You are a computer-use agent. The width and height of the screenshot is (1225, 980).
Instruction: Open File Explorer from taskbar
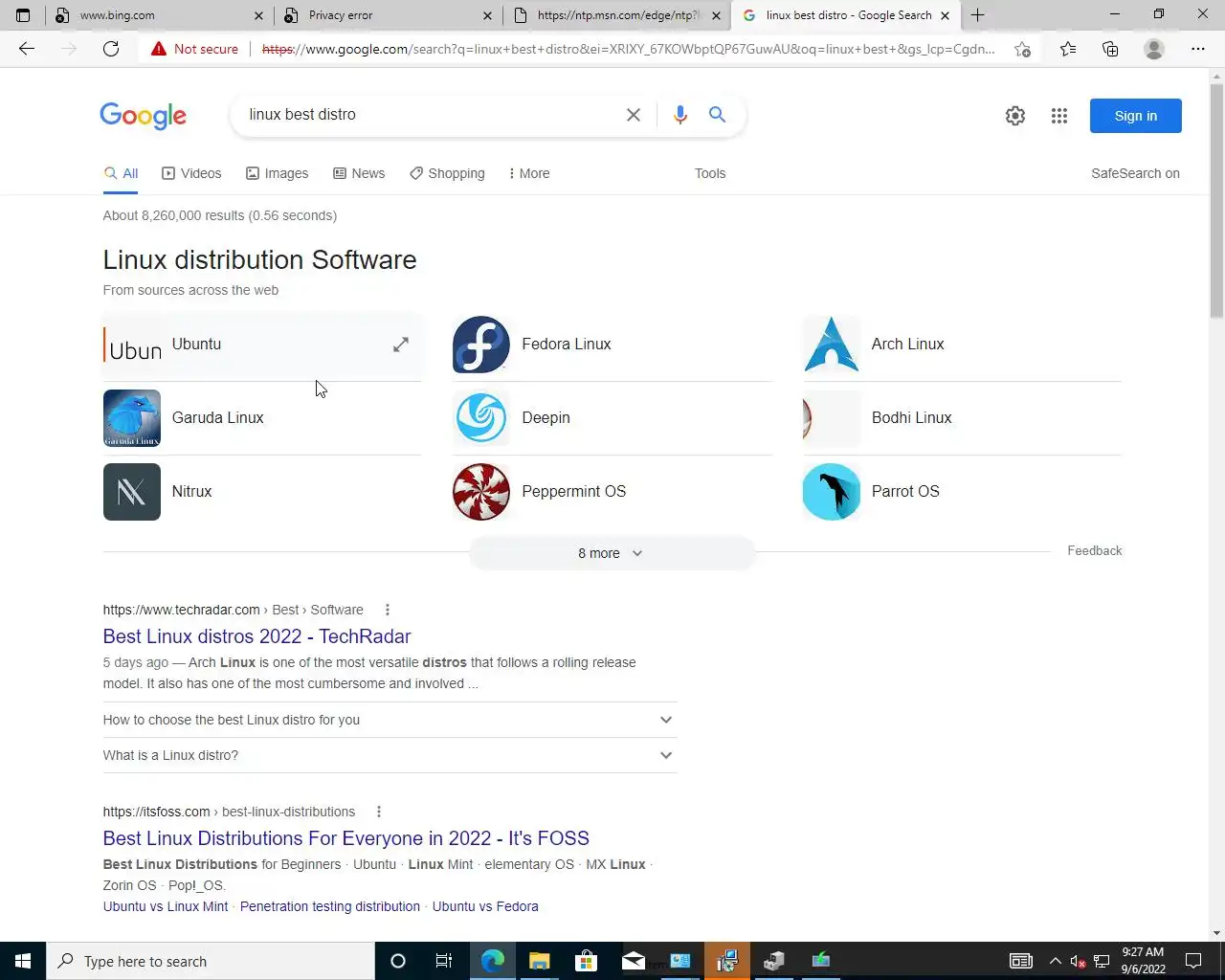tap(540, 961)
